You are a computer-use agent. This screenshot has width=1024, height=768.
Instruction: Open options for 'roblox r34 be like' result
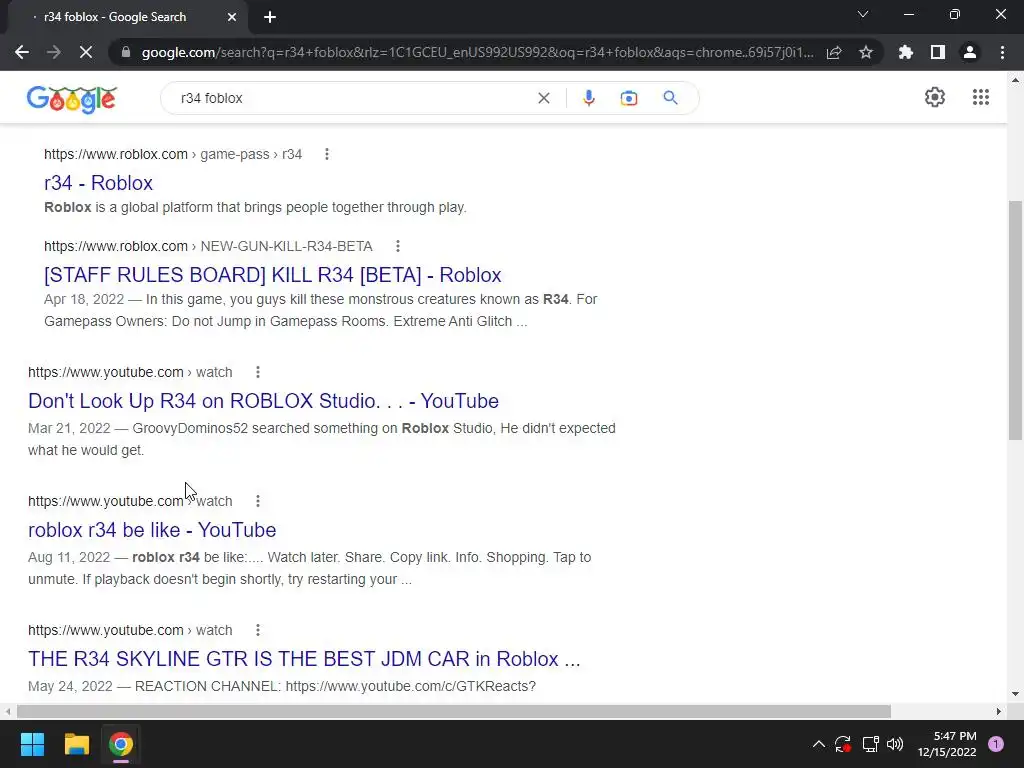[258, 501]
